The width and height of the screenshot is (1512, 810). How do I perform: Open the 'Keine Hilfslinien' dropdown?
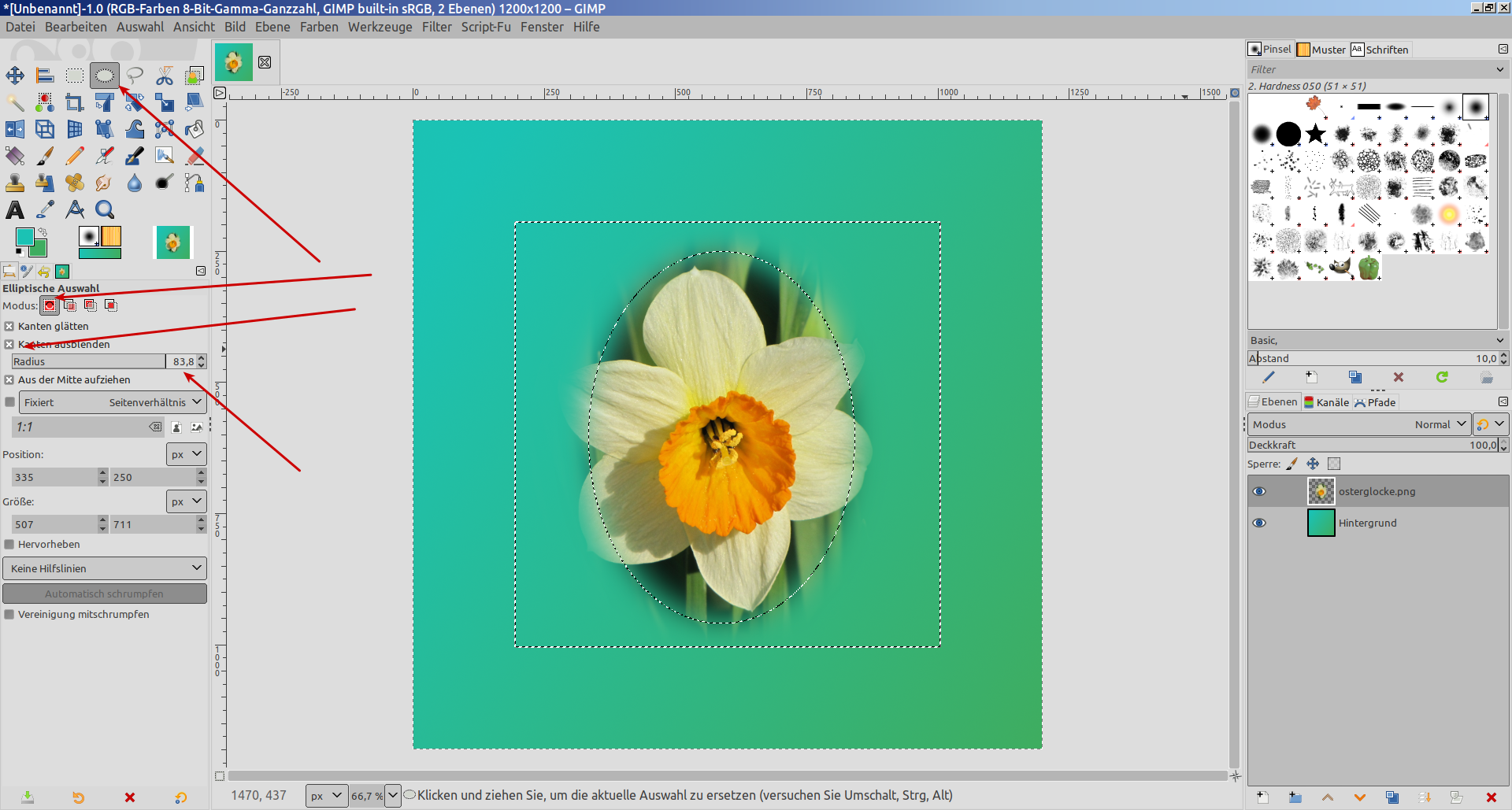pyautogui.click(x=105, y=568)
